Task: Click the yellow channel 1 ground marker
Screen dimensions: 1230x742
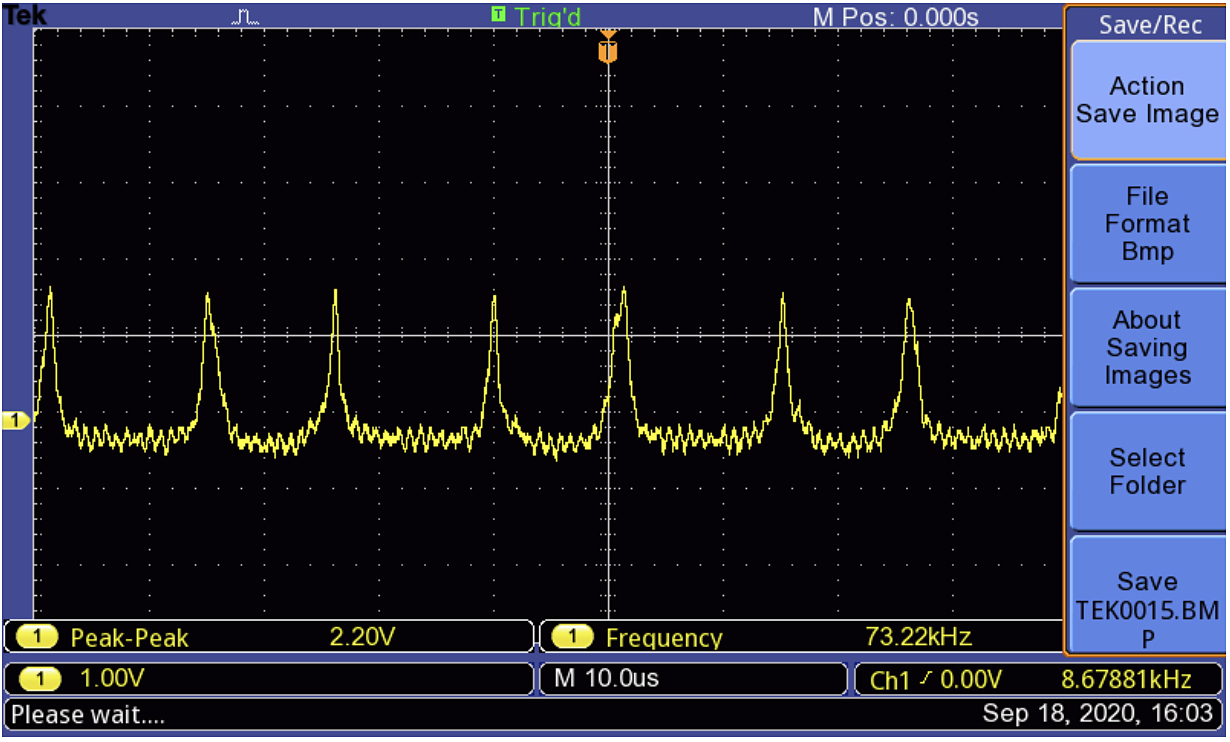Action: click(15, 421)
